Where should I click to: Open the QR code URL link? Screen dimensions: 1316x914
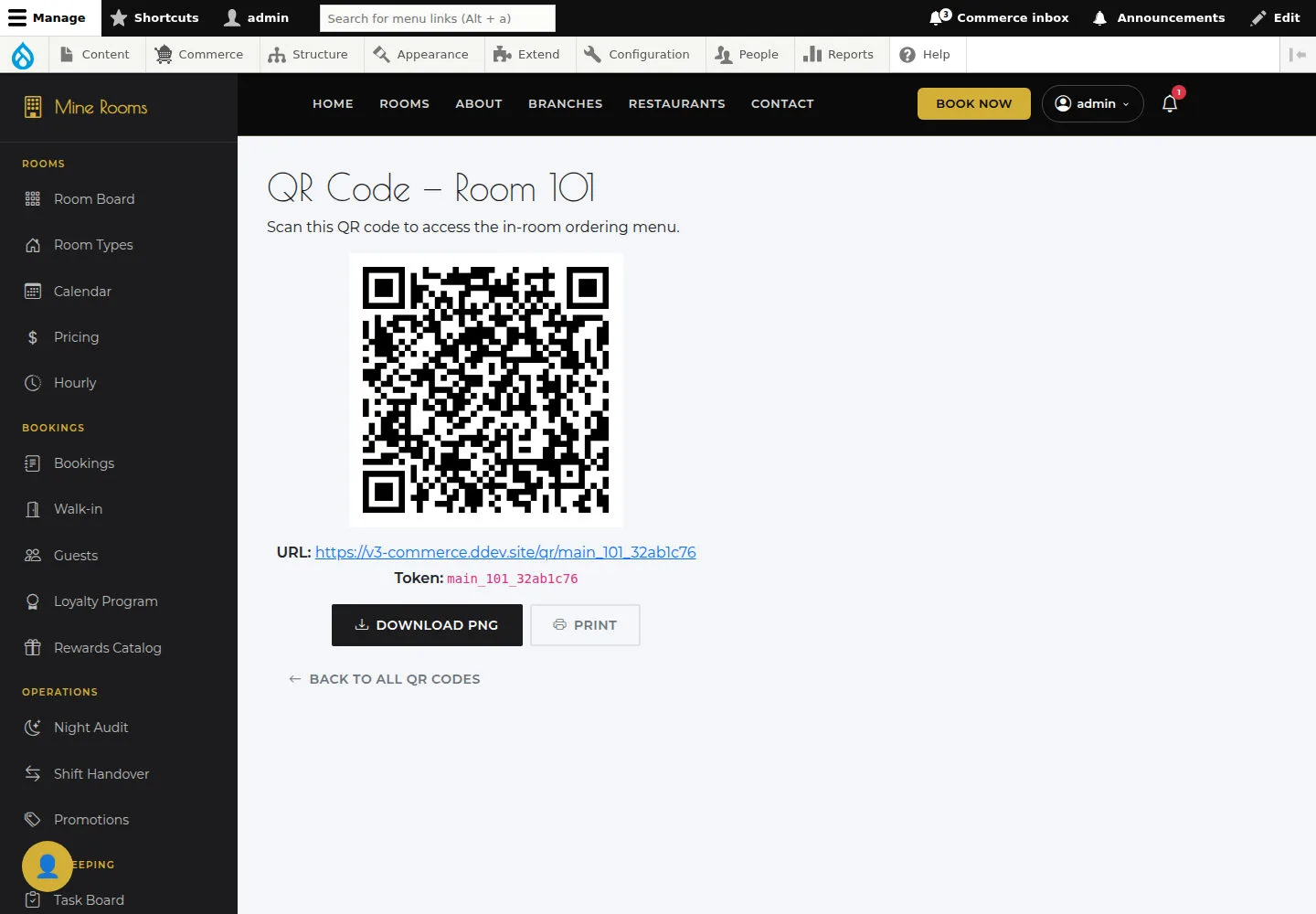(505, 552)
